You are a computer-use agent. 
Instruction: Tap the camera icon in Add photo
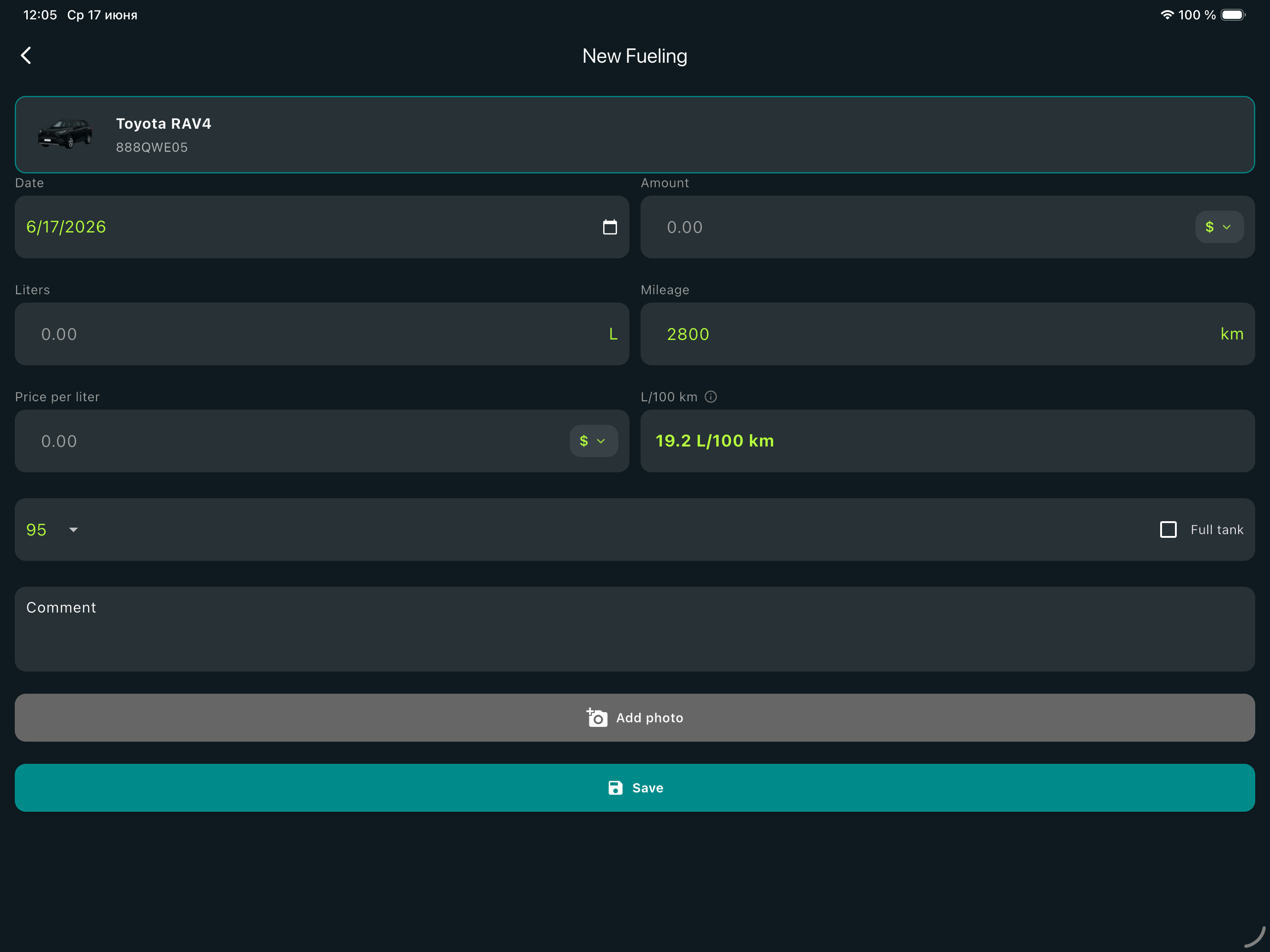pos(597,717)
